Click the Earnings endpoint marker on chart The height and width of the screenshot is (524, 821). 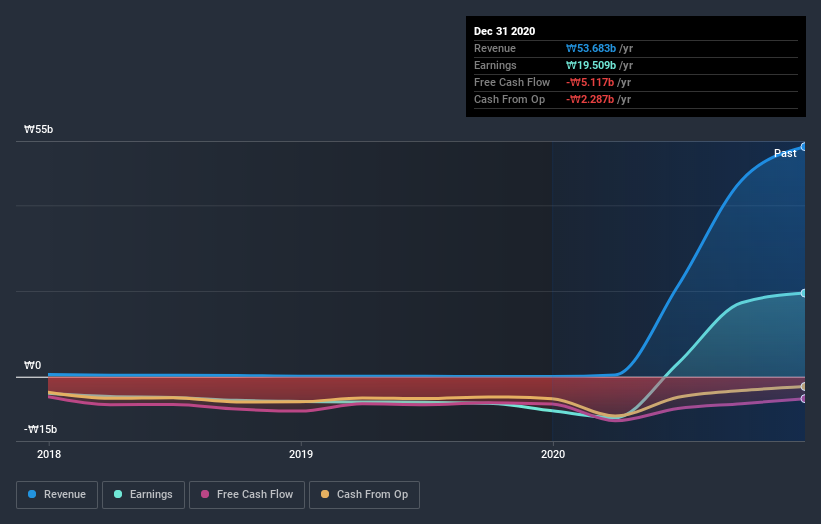[803, 293]
